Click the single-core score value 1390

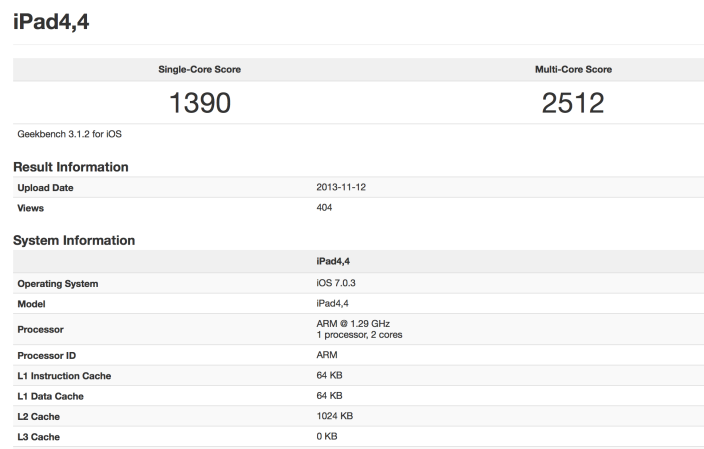click(200, 102)
